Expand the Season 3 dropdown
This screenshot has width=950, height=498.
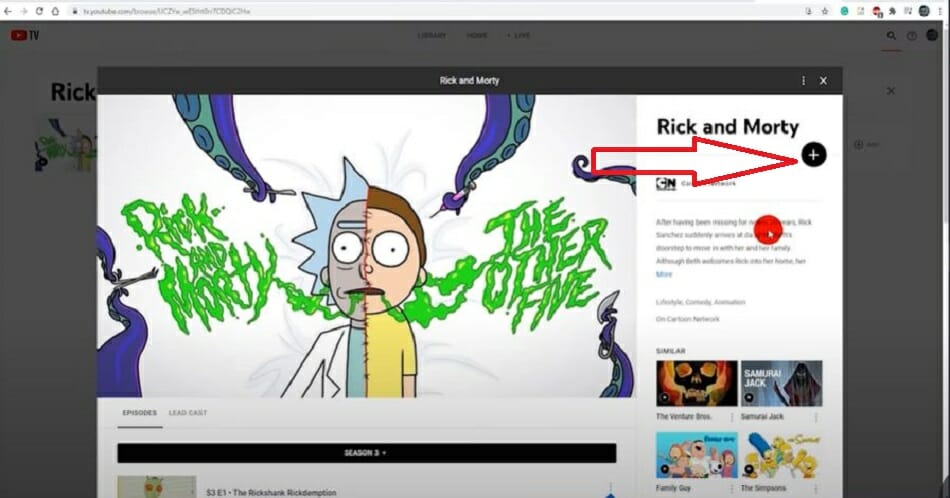(x=367, y=453)
